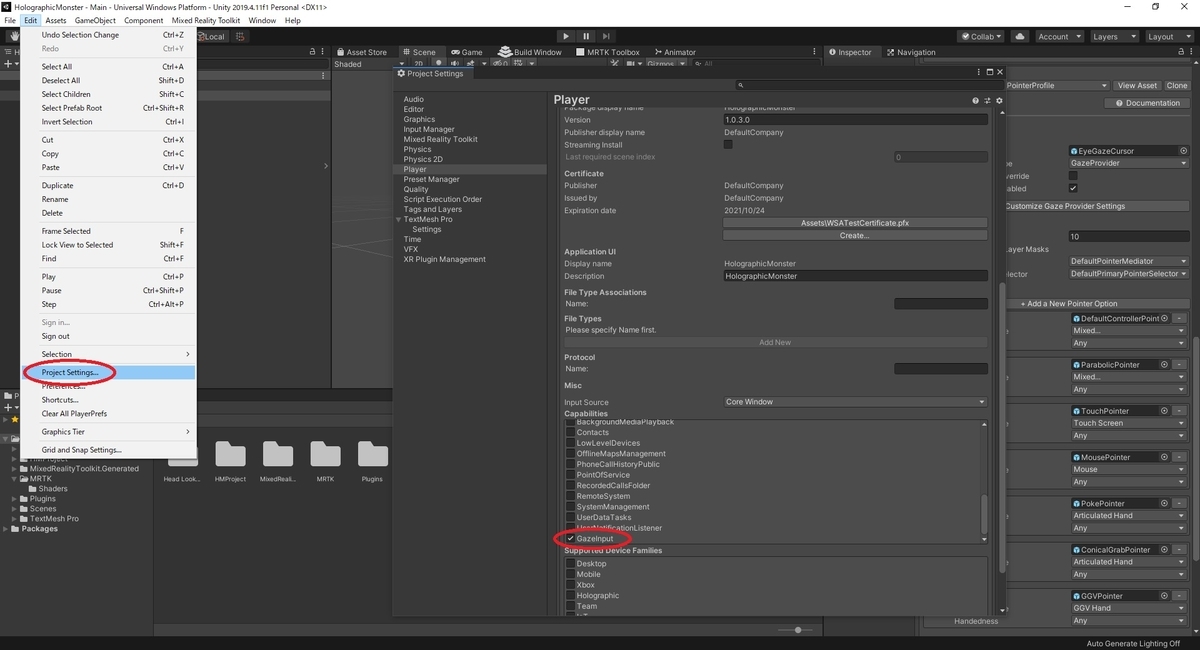Switch to the Animator tab
Screen dimensions: 1200x650
pos(675,52)
